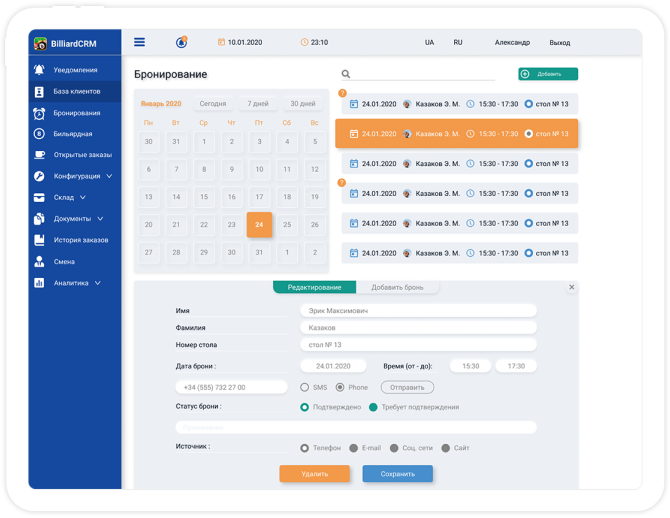Click the История заказов icon
This screenshot has height=518, width=670.
(x=39, y=240)
